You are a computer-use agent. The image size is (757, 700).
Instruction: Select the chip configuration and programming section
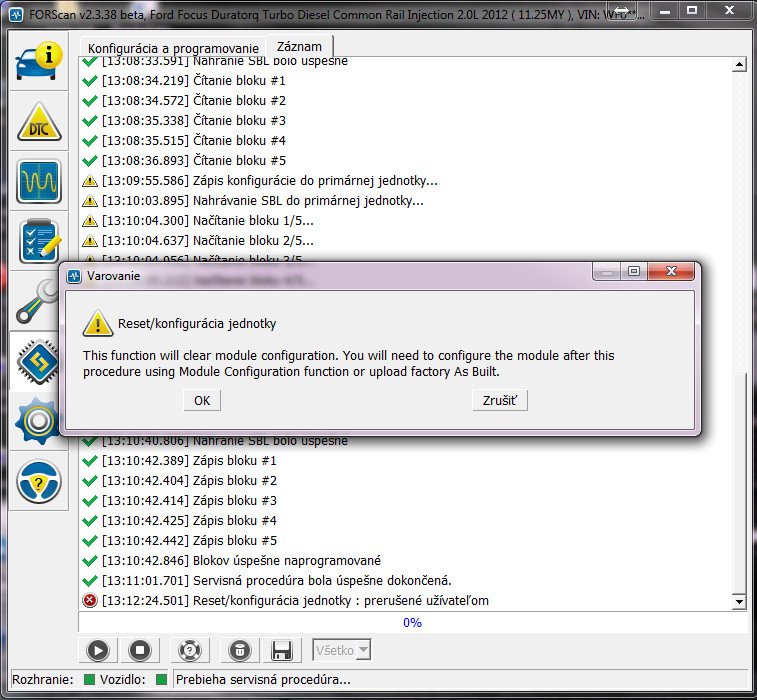(x=39, y=359)
